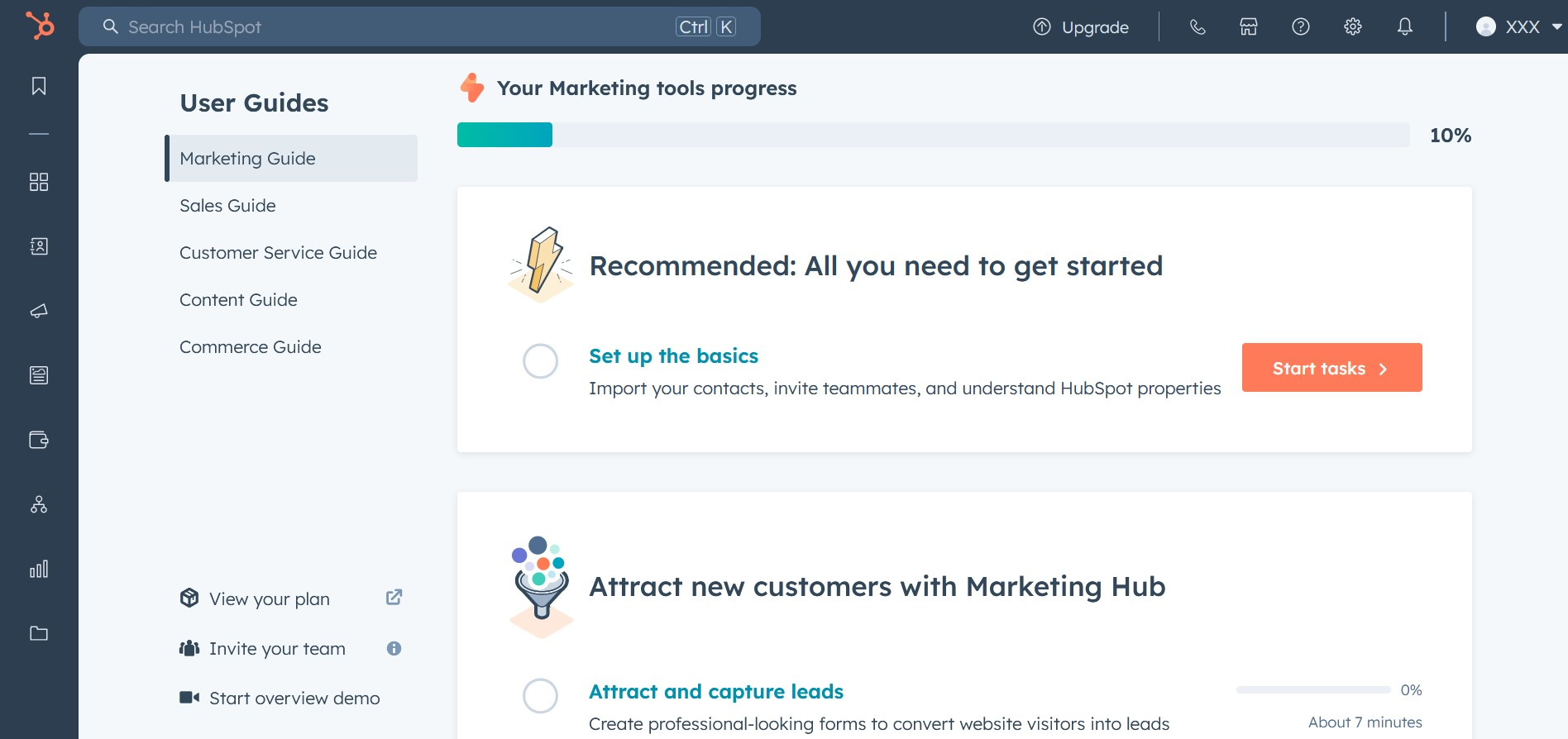Open the Marketplace storefront icon
Screen dimensions: 1568x739
1249,27
